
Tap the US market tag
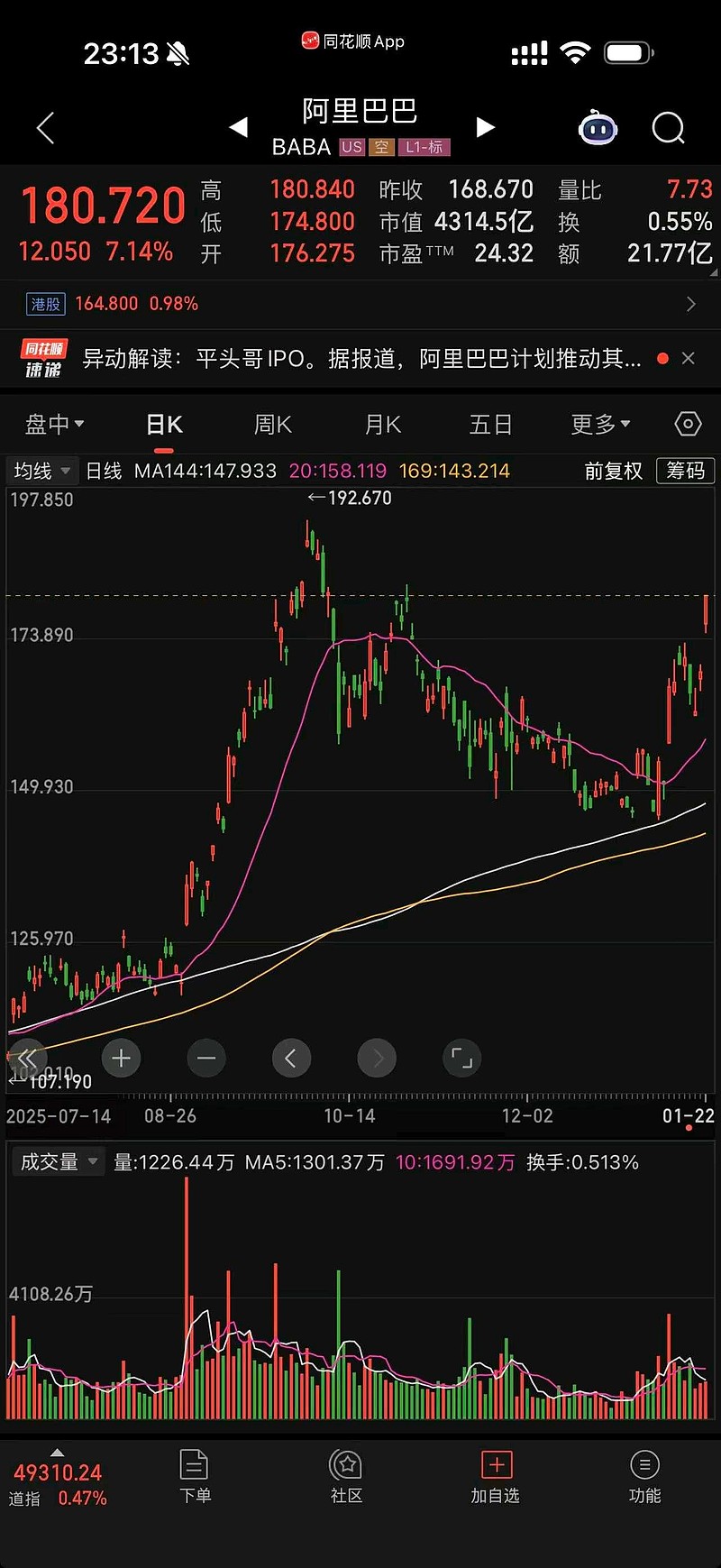(x=351, y=147)
